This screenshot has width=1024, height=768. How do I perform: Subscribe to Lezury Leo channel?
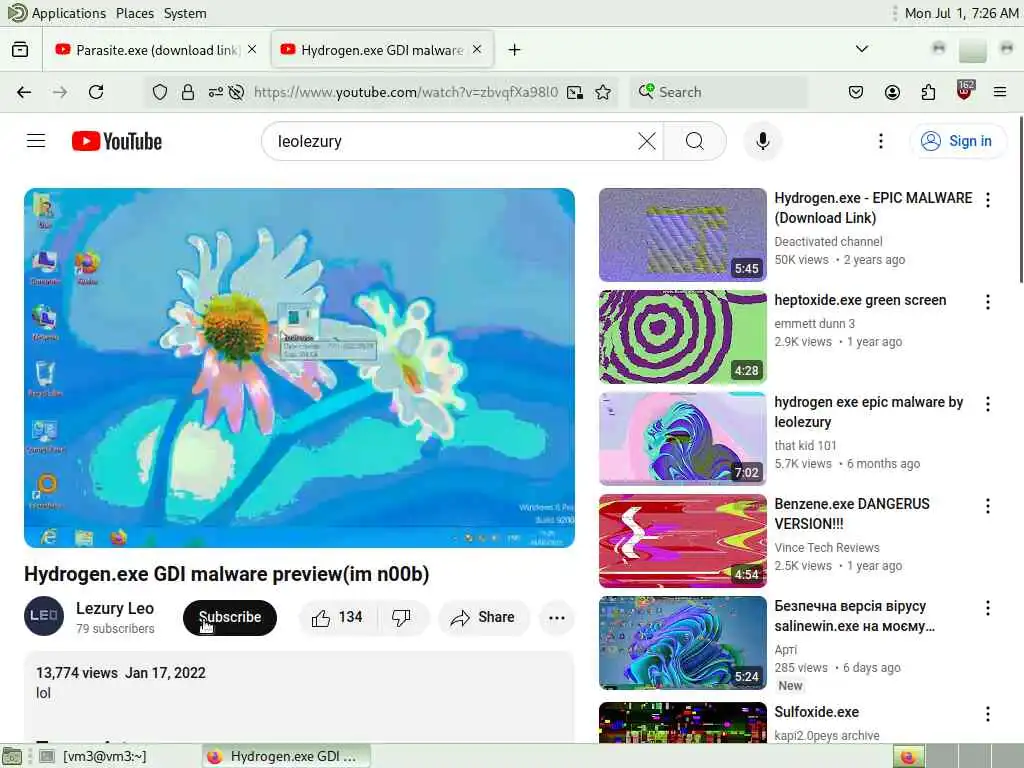point(230,617)
